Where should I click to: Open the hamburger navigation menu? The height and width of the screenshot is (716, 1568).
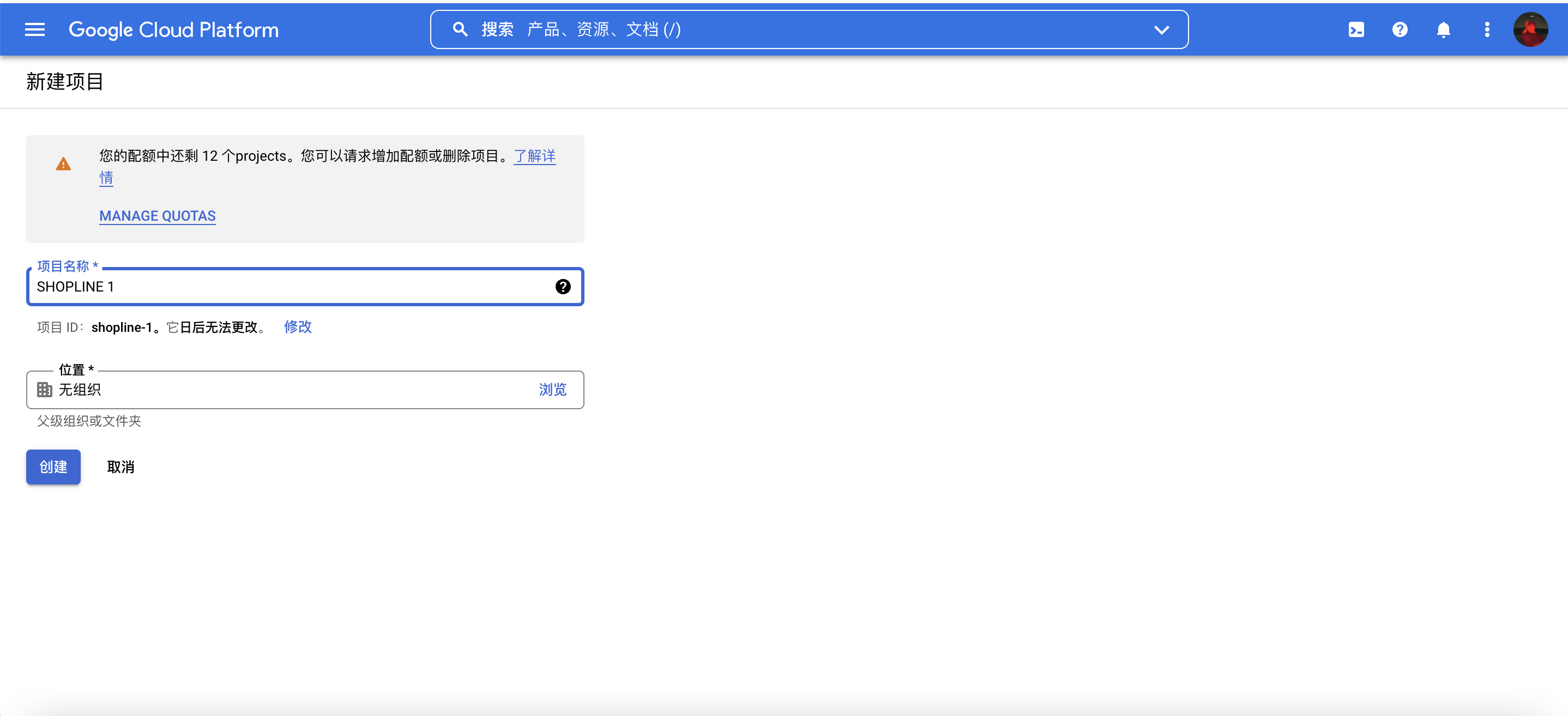tap(35, 29)
